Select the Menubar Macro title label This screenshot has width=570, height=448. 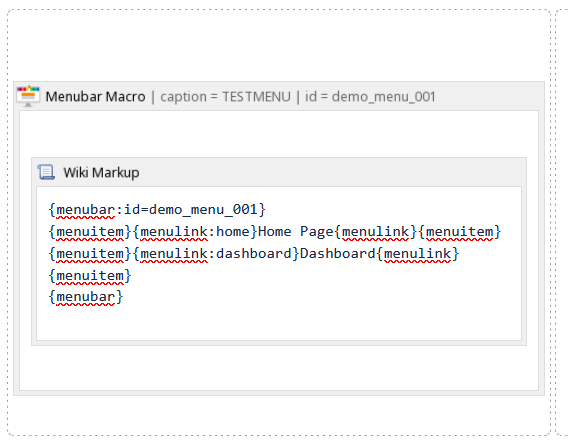95,97
